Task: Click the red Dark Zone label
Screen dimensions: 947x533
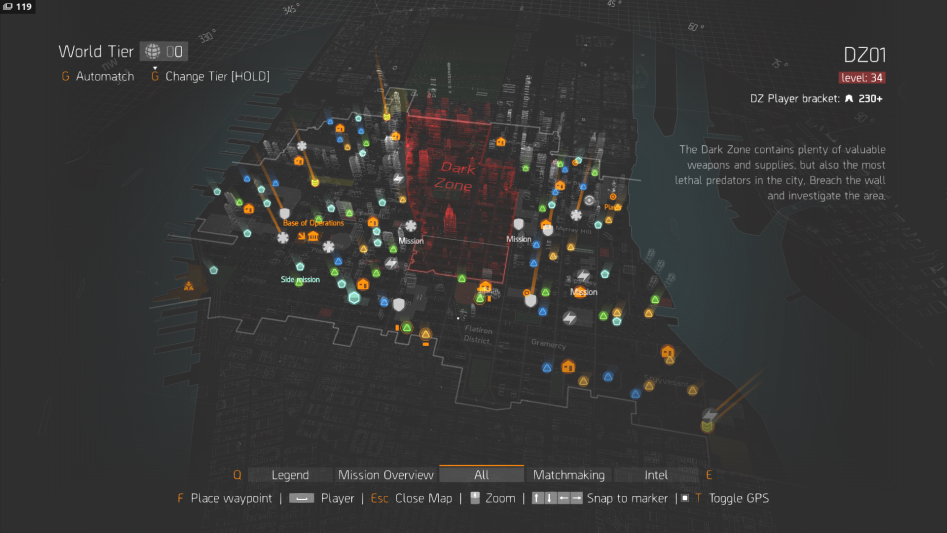Action: point(455,176)
